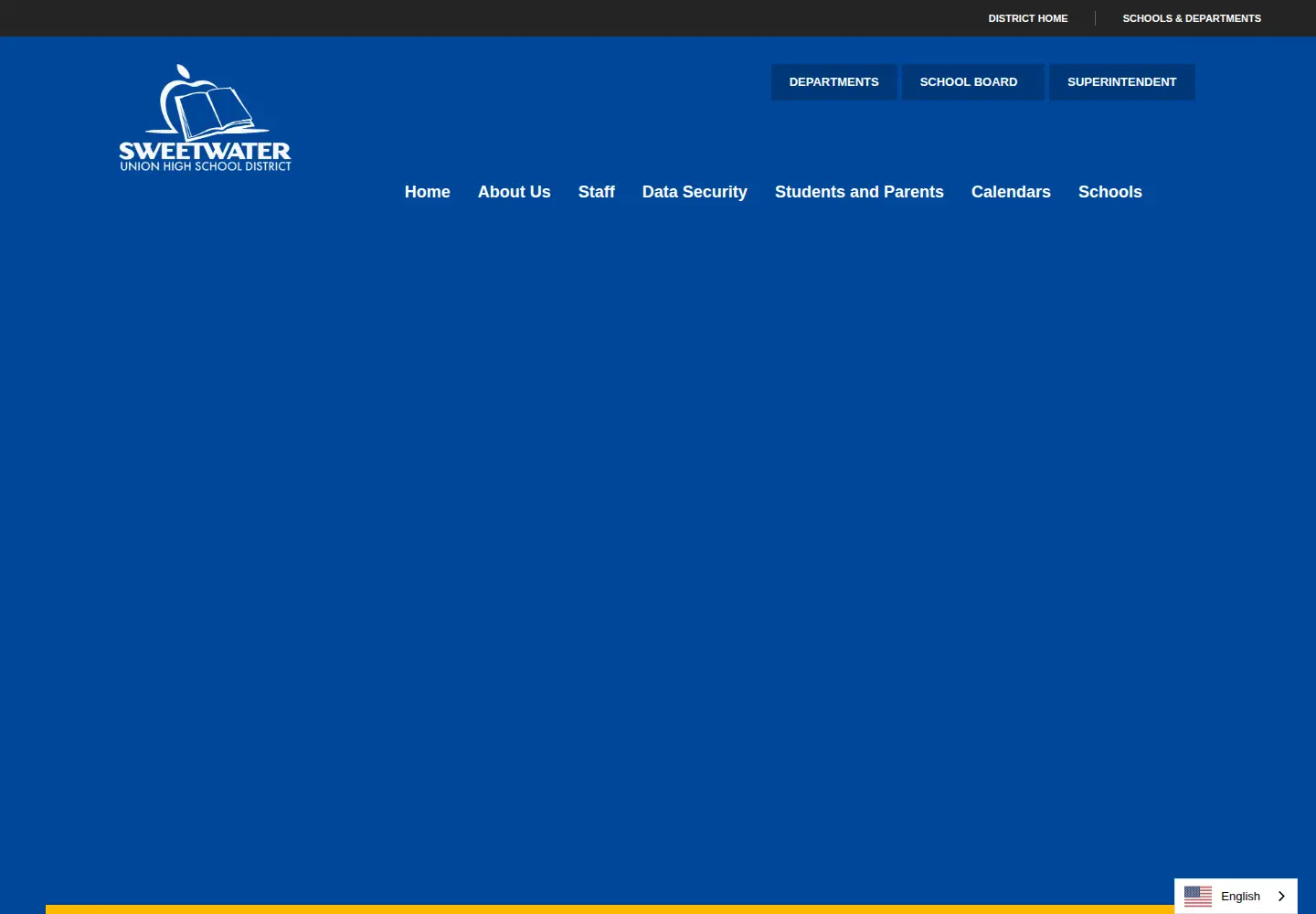Open the About Us menu
This screenshot has height=914, width=1316.
[x=515, y=192]
